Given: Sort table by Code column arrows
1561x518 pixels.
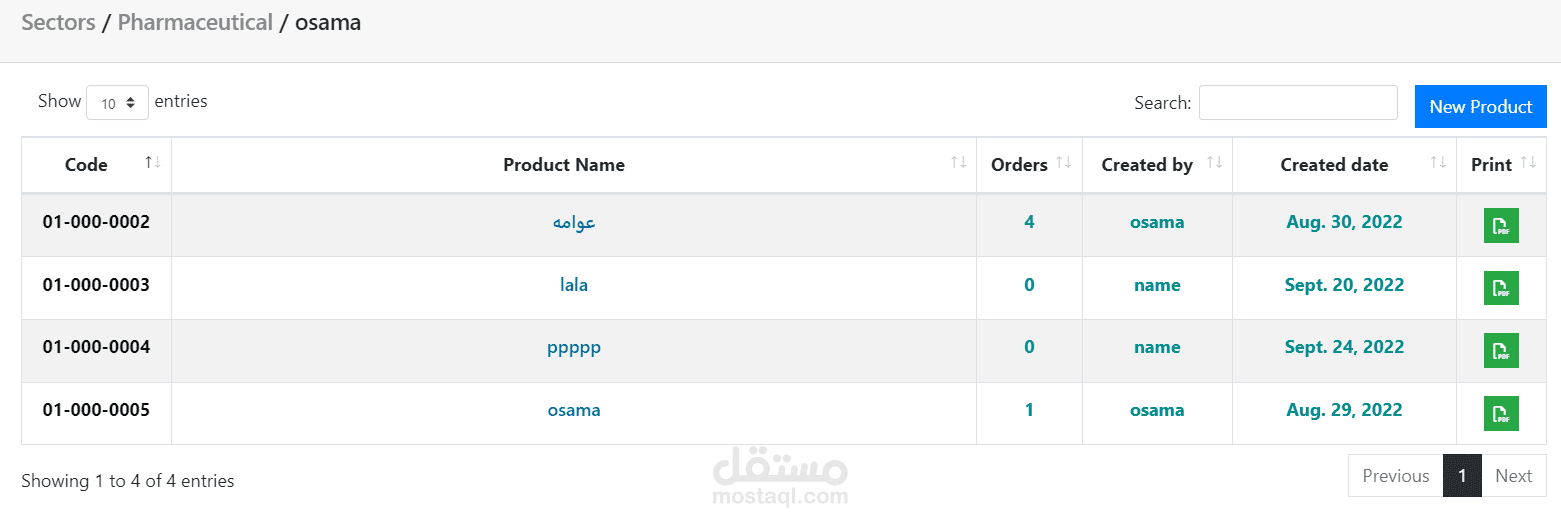Looking at the screenshot, I should point(153,162).
